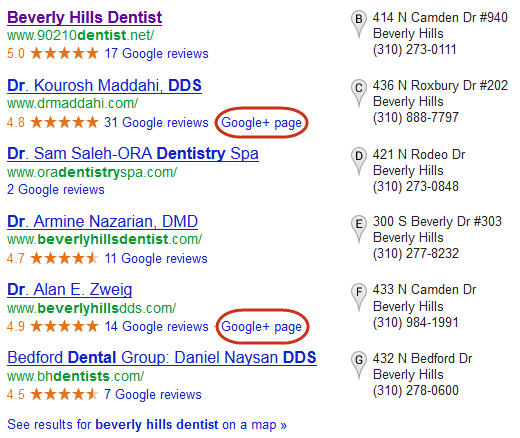Image resolution: width=520 pixels, height=438 pixels.
Task: Open Dr. Alan E. Zweig listing
Action: (x=70, y=290)
